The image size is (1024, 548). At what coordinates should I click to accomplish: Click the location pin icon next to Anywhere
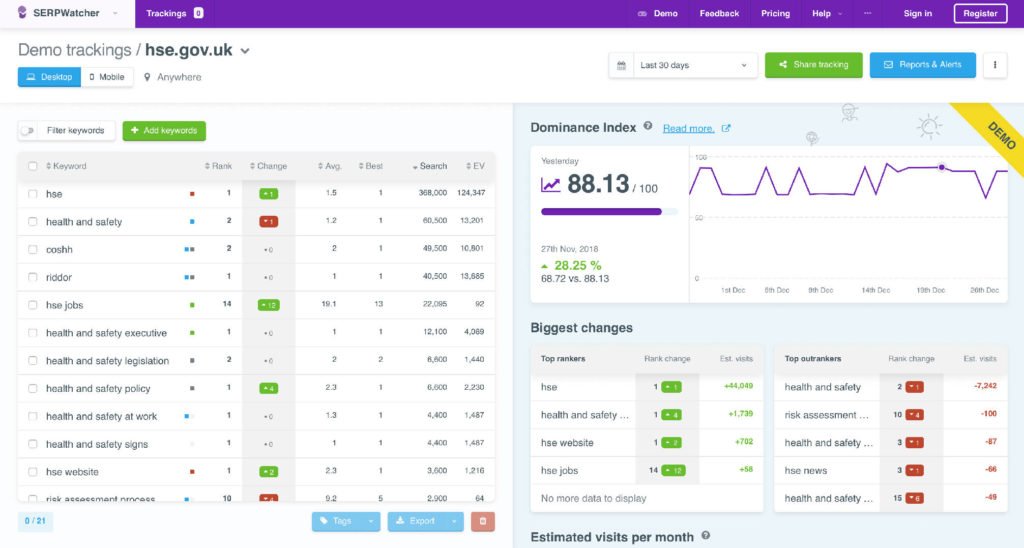[147, 77]
